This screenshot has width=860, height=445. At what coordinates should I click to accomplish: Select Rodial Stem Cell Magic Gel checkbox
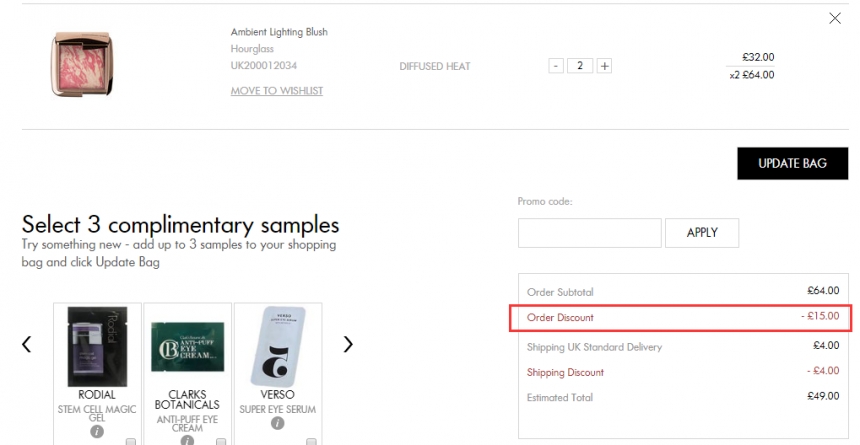coord(132,441)
